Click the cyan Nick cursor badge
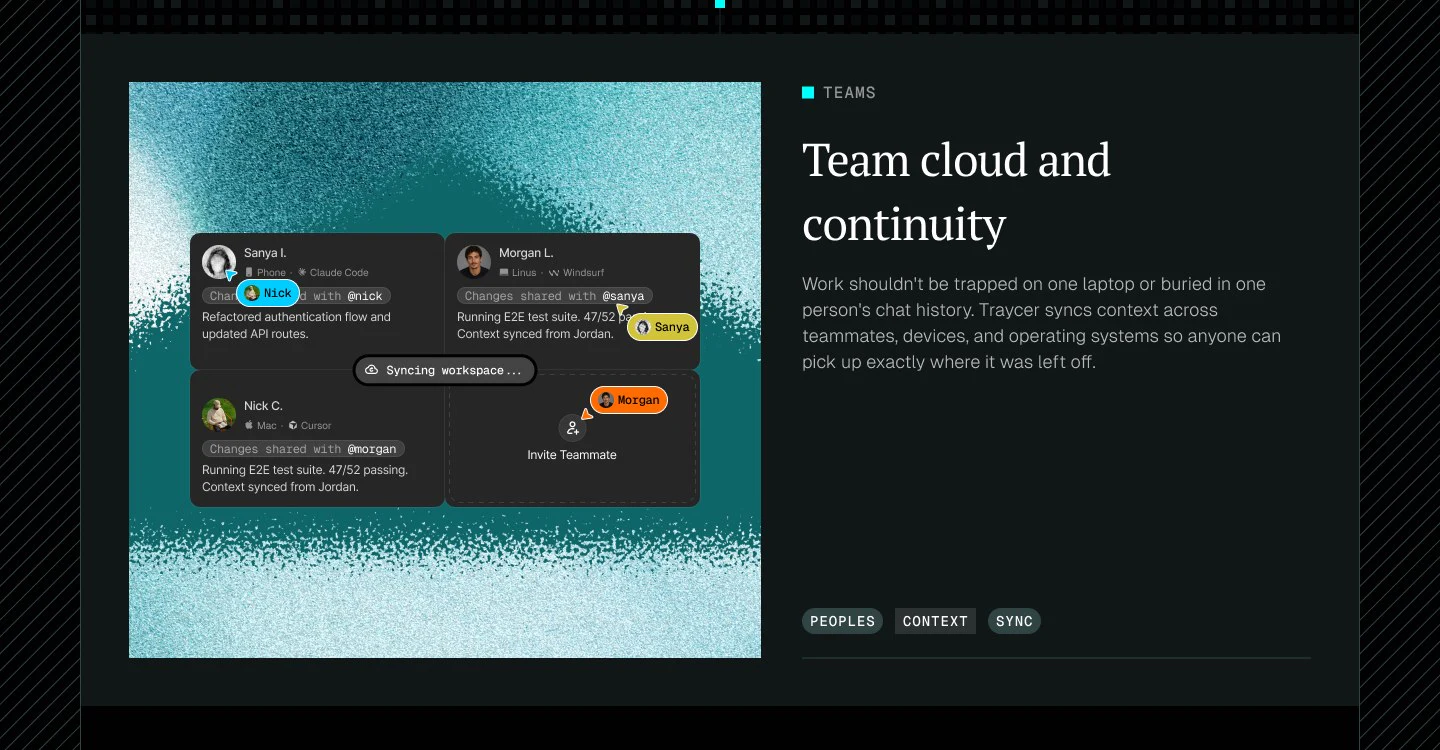1440x750 pixels. point(268,293)
